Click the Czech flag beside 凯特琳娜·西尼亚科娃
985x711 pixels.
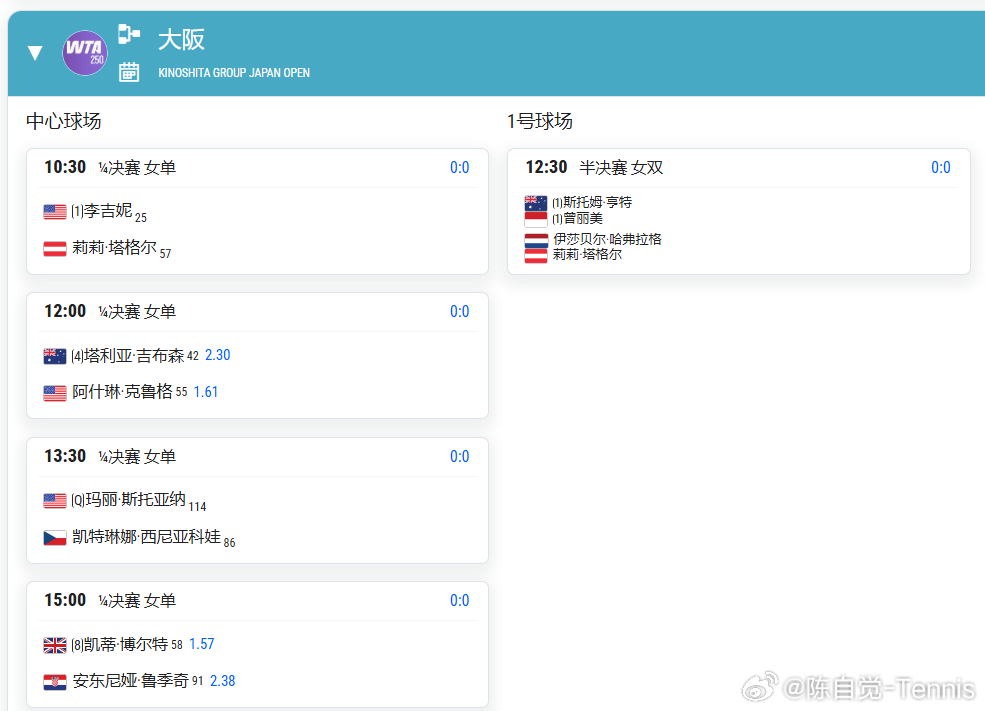[x=55, y=538]
